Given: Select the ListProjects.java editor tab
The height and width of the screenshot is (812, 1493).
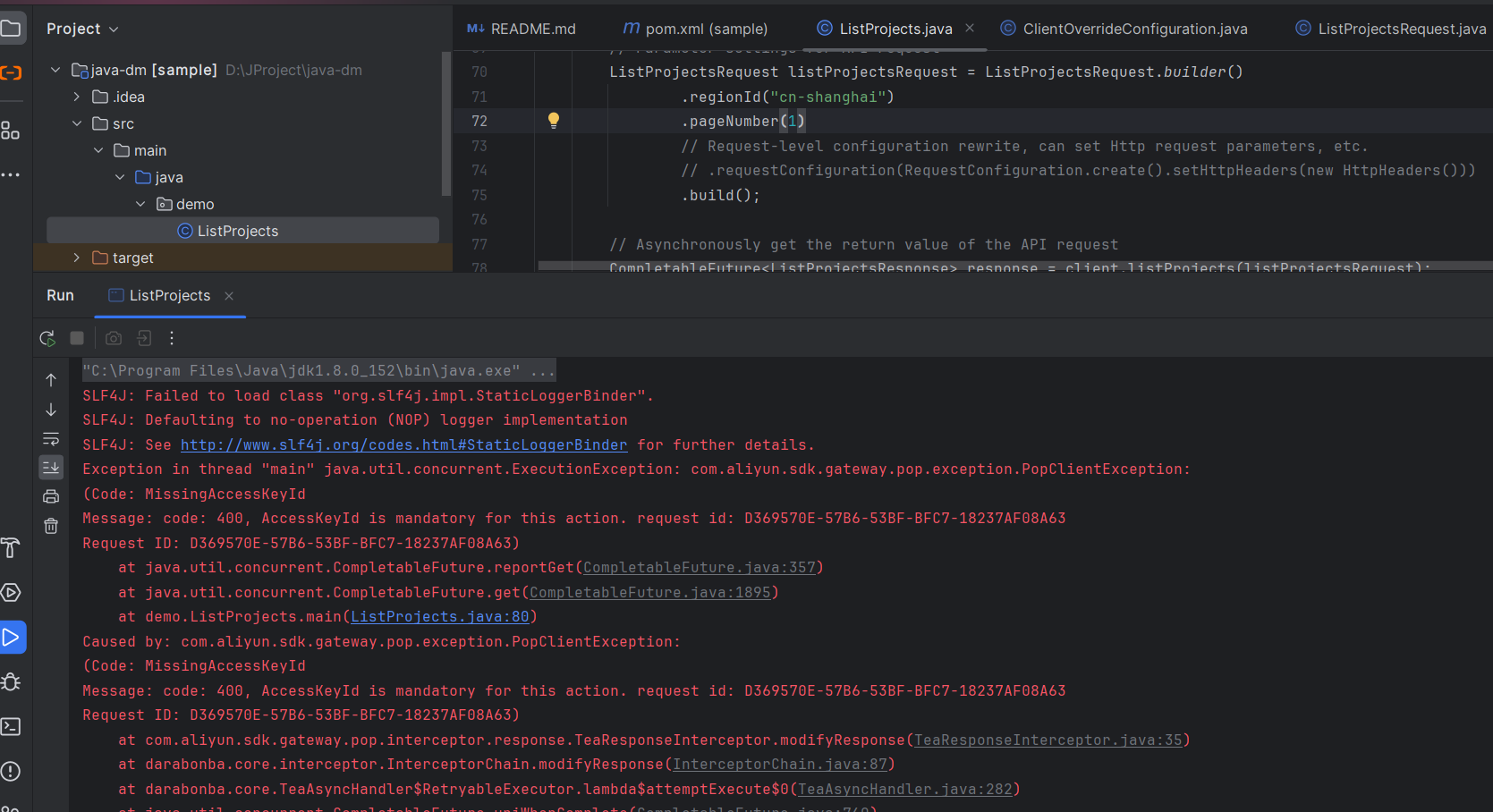Looking at the screenshot, I should point(895,29).
